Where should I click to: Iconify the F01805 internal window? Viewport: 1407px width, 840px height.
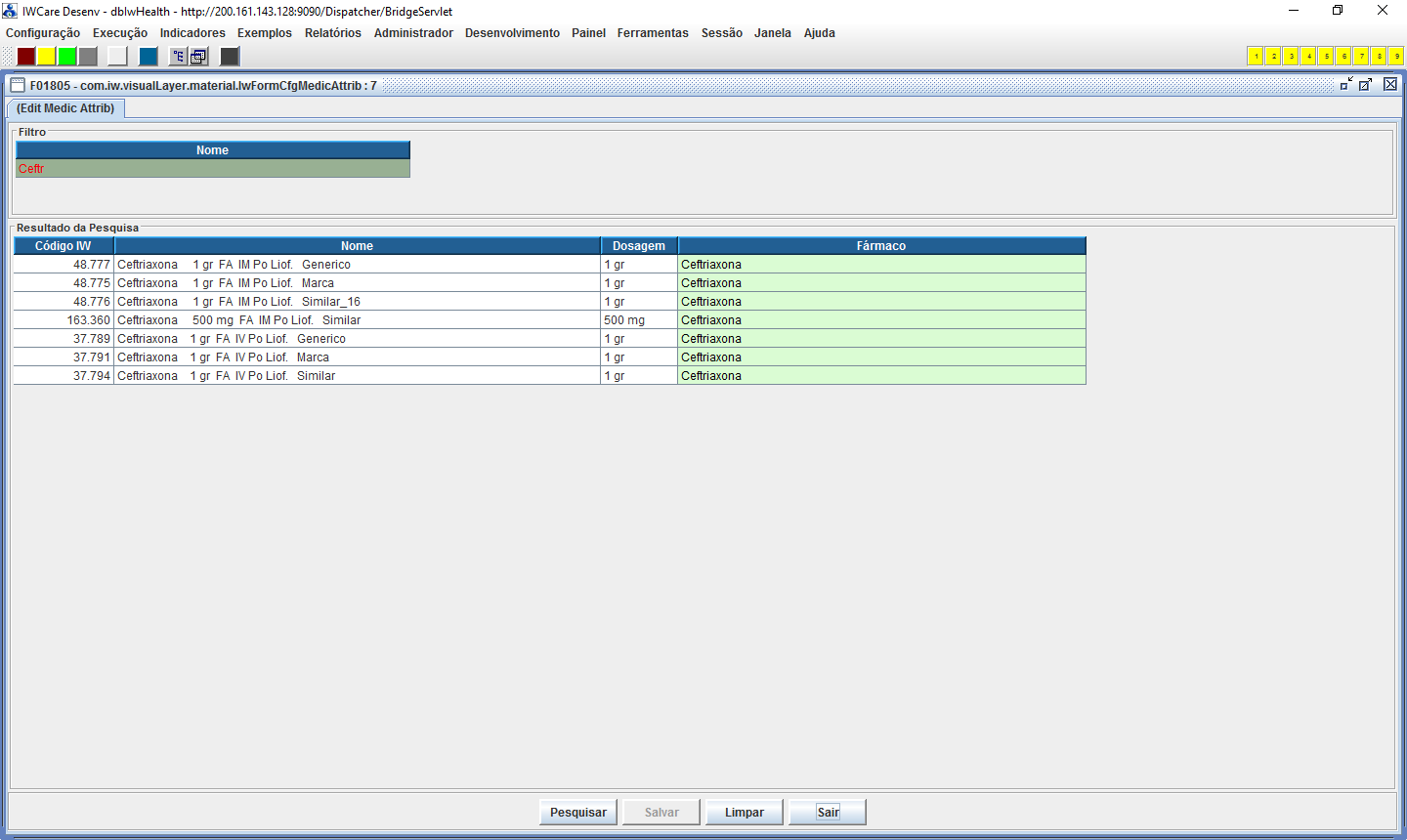coord(1346,85)
